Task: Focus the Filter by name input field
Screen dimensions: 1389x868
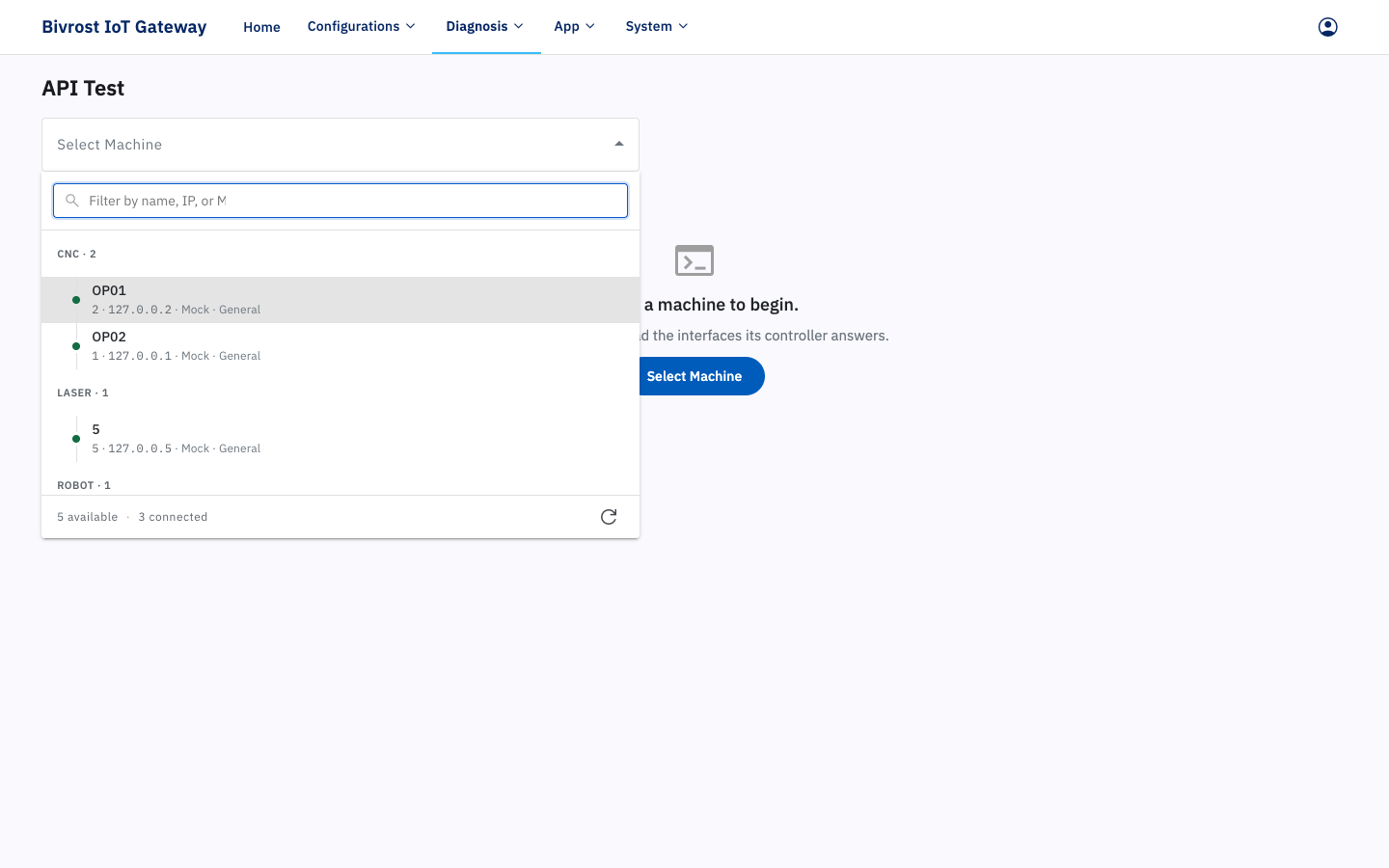Action: 340,201
